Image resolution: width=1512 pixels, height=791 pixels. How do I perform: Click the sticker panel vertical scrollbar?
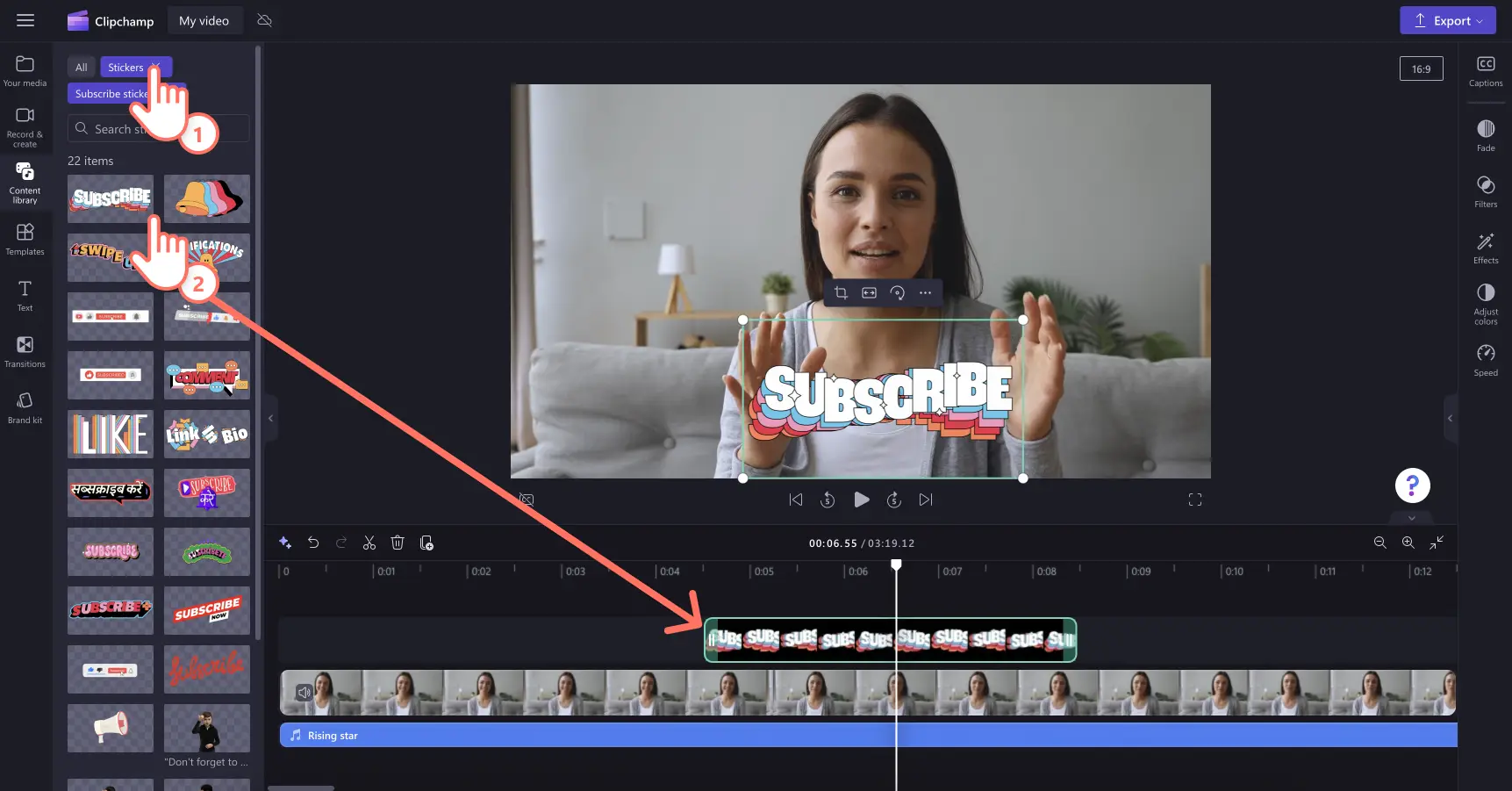point(258,342)
